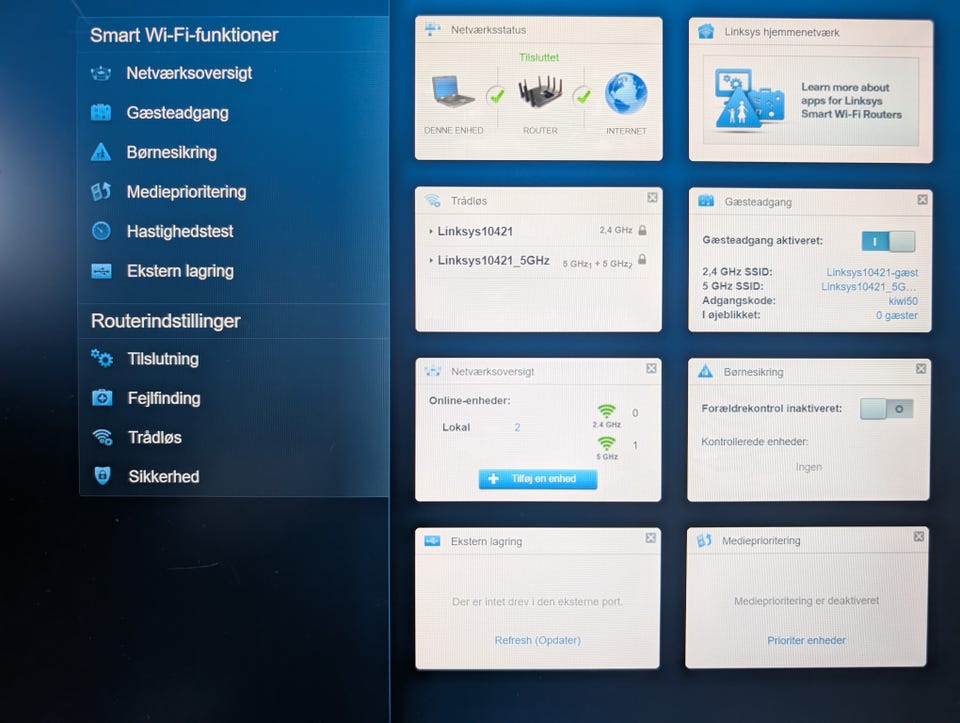Click the Gæsteadgang sidebar icon
This screenshot has width=960, height=723.
pyautogui.click(x=101, y=113)
